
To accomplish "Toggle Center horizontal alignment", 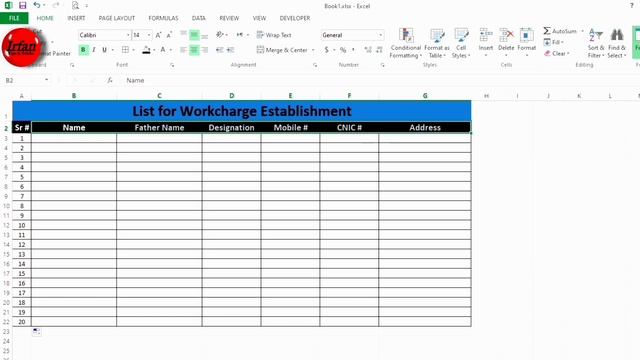I will pos(194,50).
